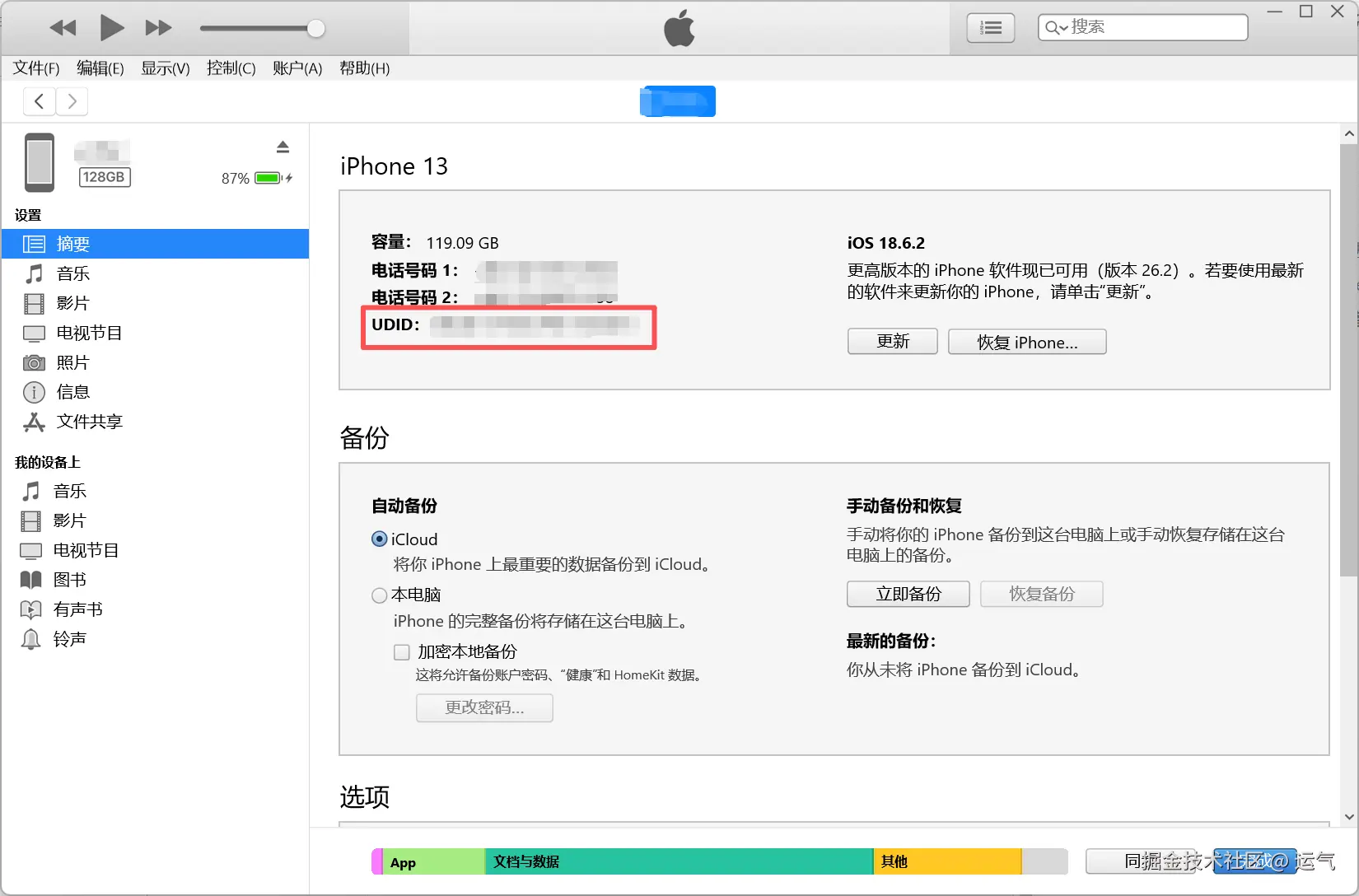Click the book icon for 图书

30,580
